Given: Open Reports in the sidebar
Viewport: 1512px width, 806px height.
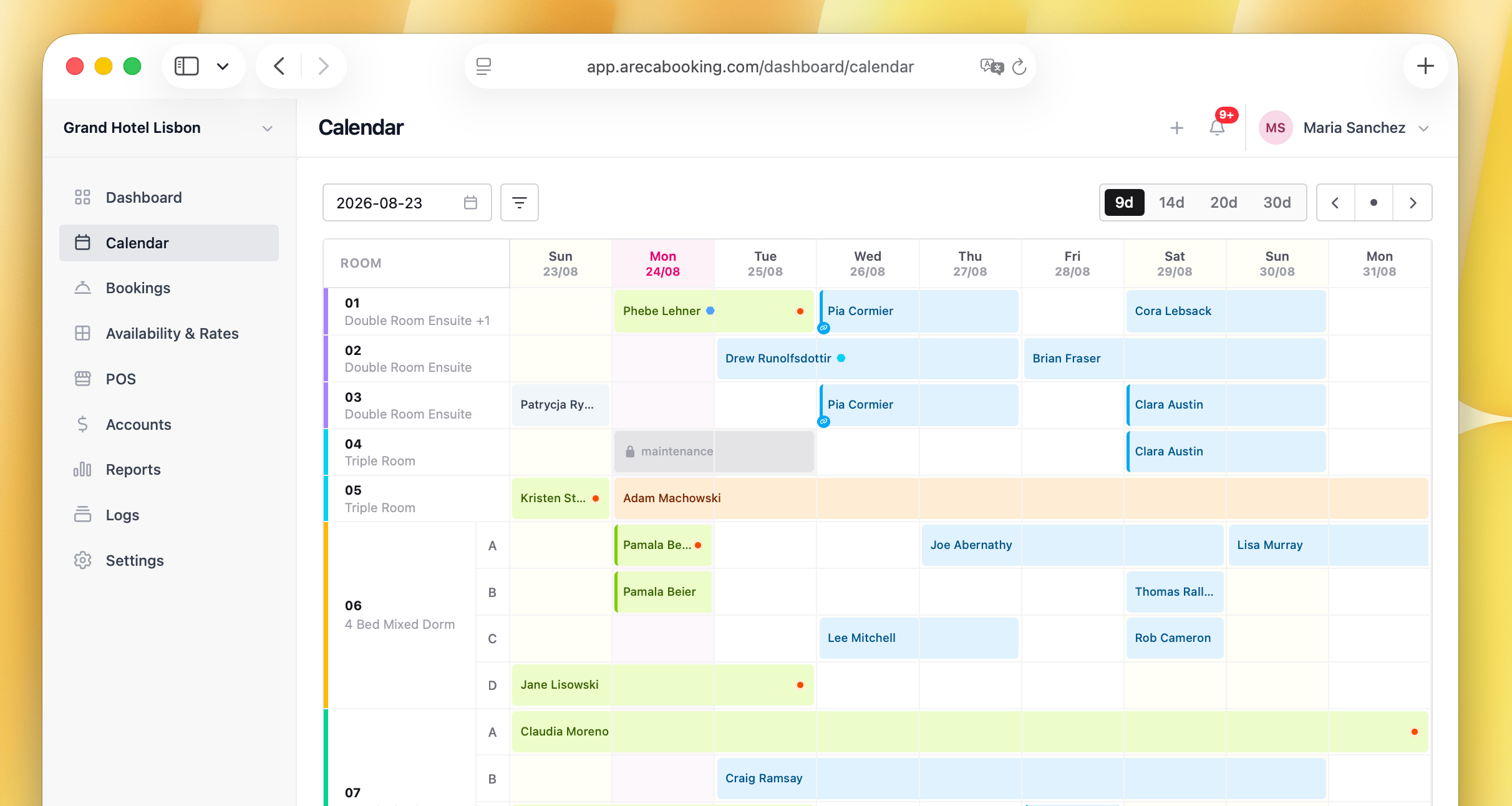Looking at the screenshot, I should click(x=168, y=470).
